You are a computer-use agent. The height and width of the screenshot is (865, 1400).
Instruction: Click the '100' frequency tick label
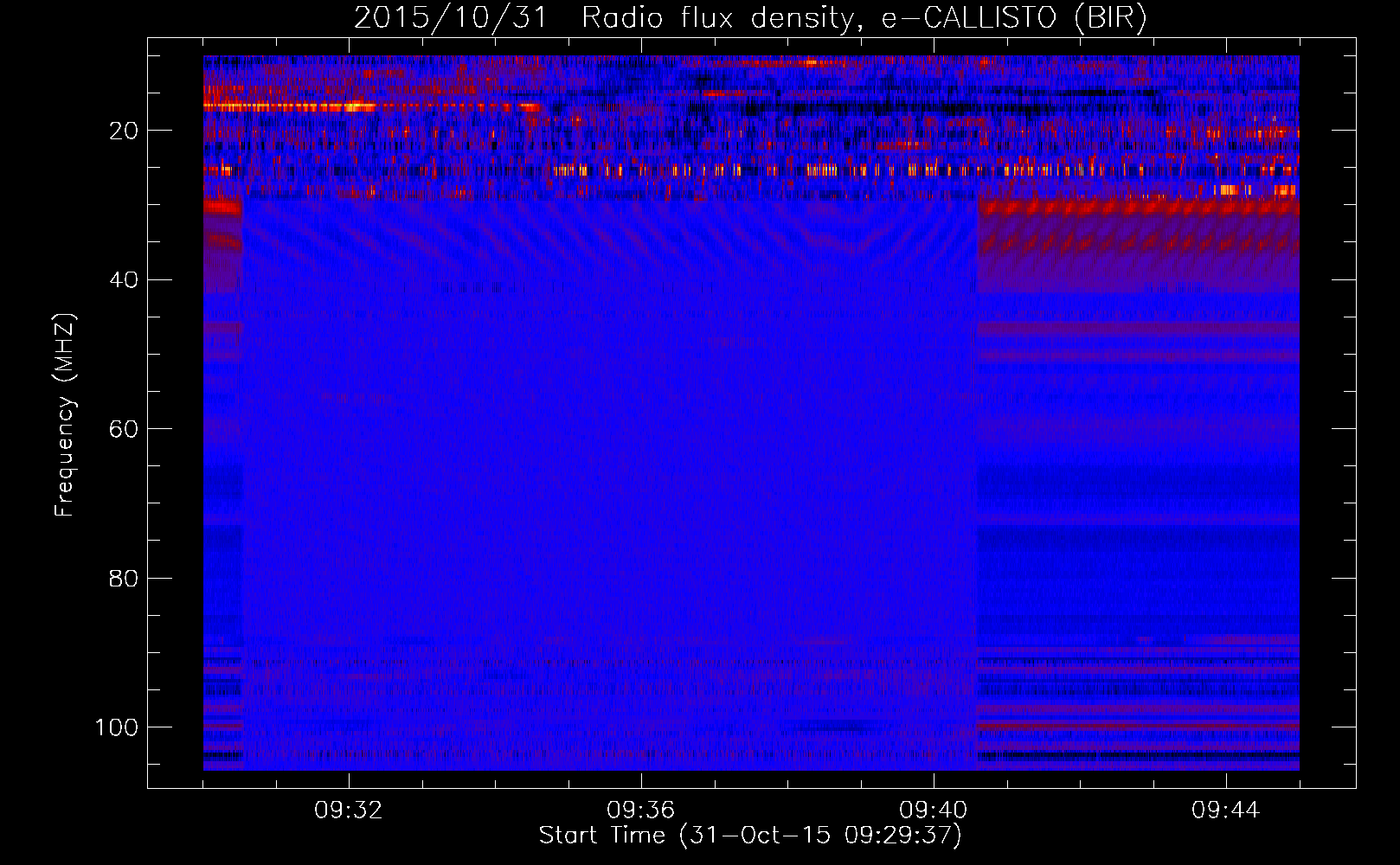pos(117,727)
